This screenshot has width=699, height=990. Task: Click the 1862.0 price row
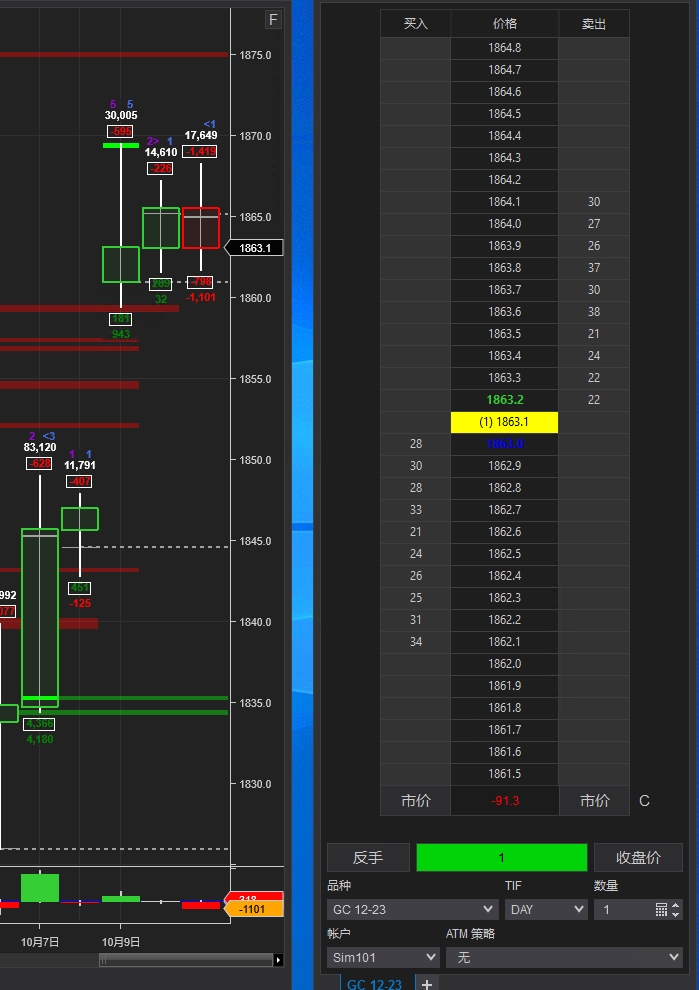[505, 664]
